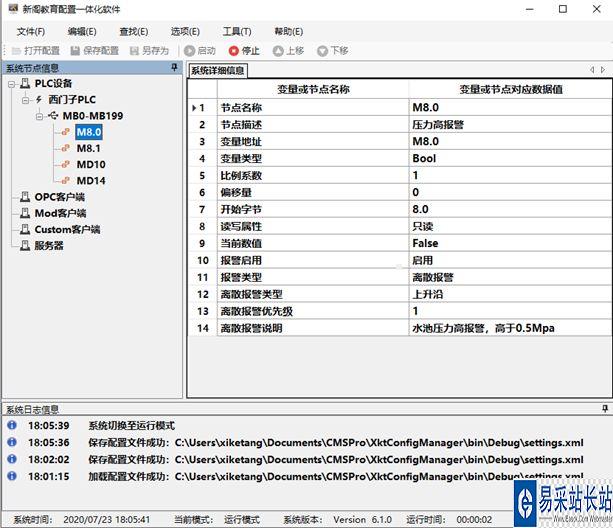Pin the 系统节点信息 panel
Viewport: 613px width, 528px height.
pos(175,69)
